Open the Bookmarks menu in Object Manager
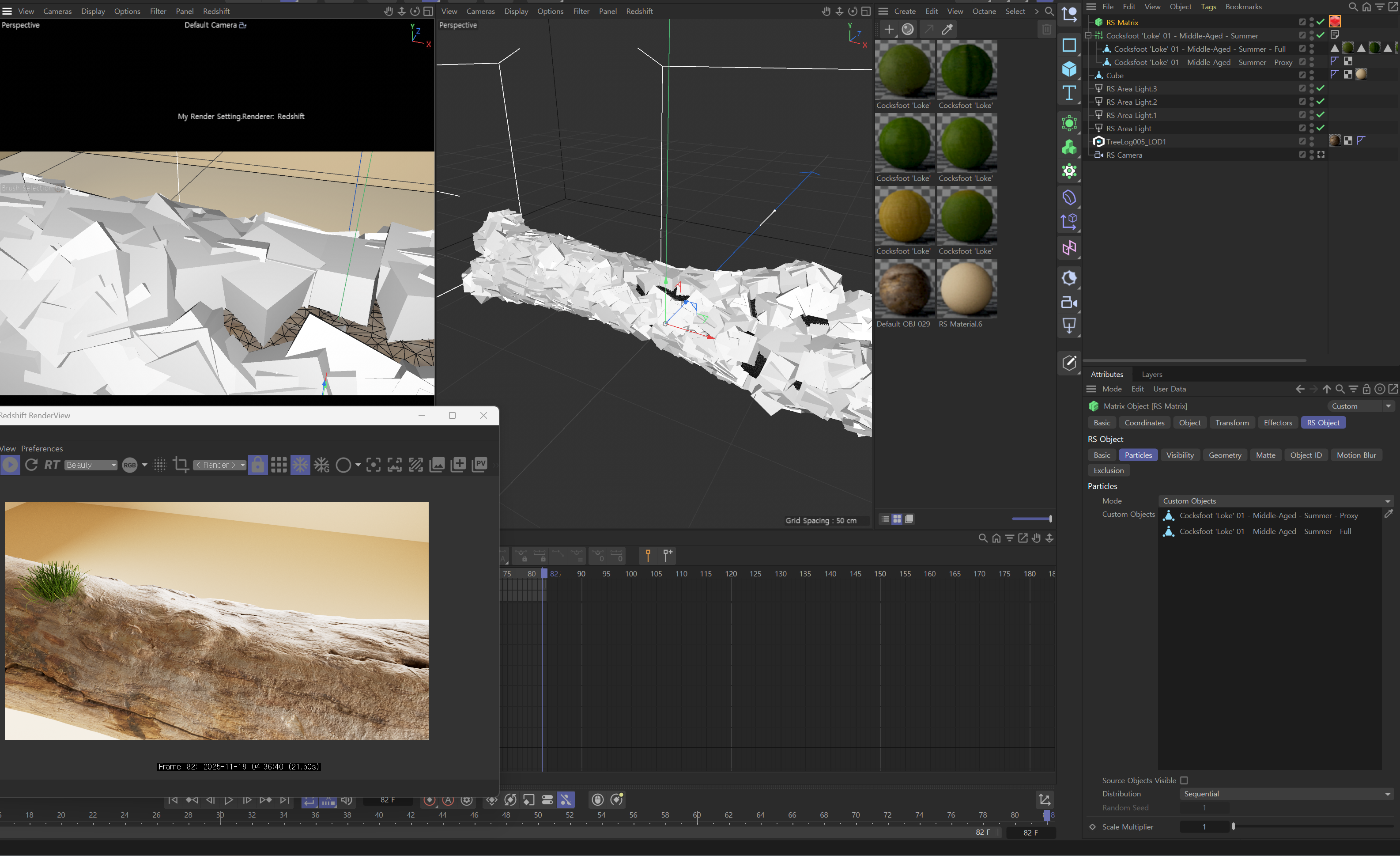This screenshot has width=1400, height=856. (x=1243, y=7)
